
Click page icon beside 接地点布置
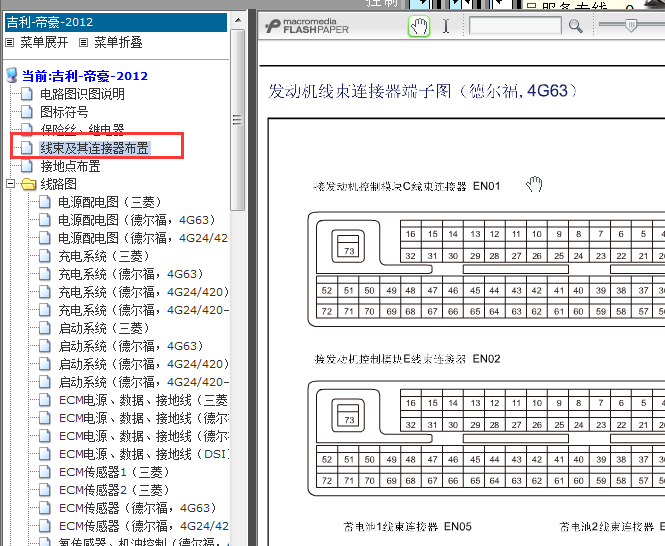pos(27,166)
